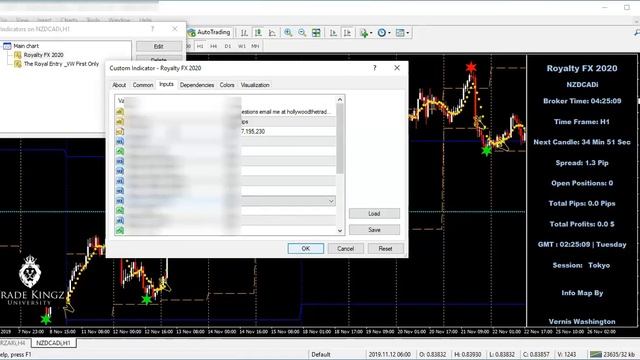The height and width of the screenshot is (360, 640).
Task: Click the V: 1243 status bar value
Action: 567,354
